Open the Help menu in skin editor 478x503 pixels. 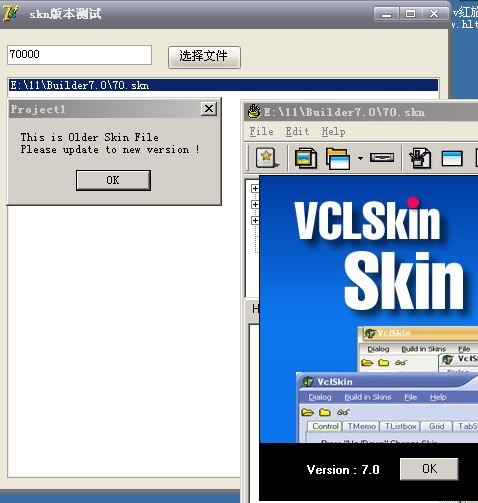[x=333, y=132]
